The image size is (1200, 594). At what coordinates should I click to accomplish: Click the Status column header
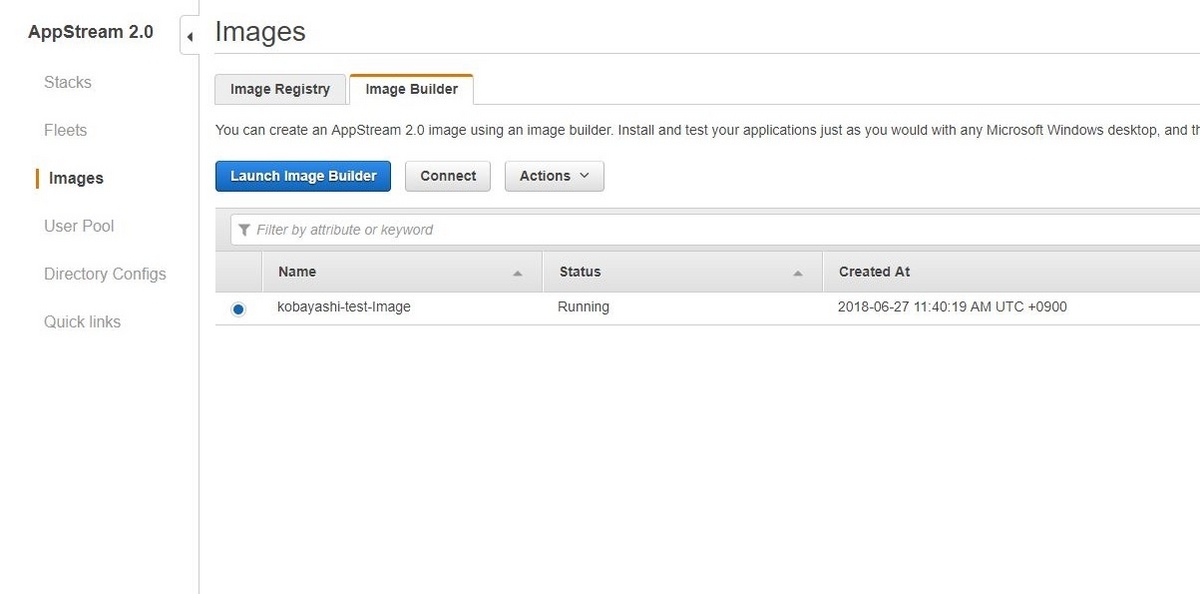click(x=683, y=272)
